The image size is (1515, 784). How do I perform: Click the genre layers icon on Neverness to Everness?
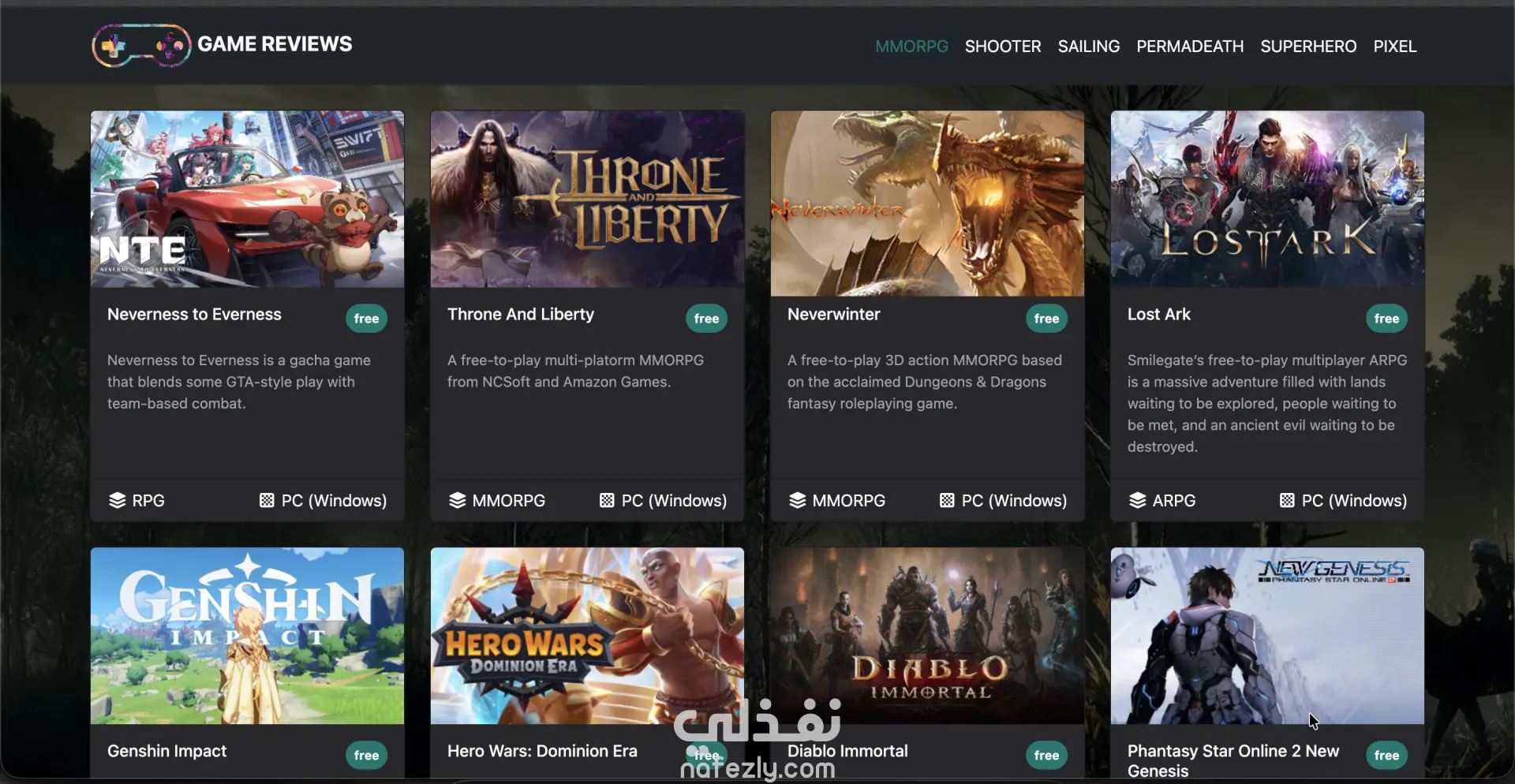[x=117, y=500]
